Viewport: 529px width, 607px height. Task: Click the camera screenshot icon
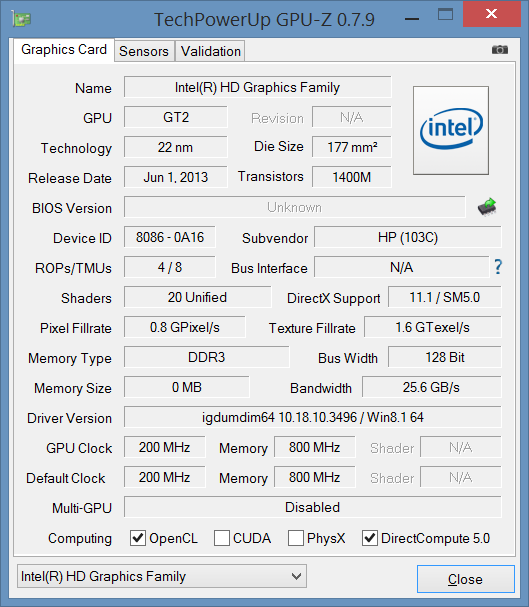pyautogui.click(x=500, y=50)
